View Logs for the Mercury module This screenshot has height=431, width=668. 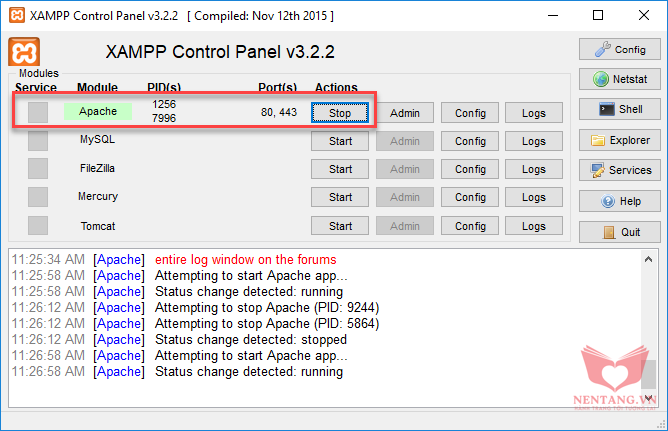click(x=534, y=198)
